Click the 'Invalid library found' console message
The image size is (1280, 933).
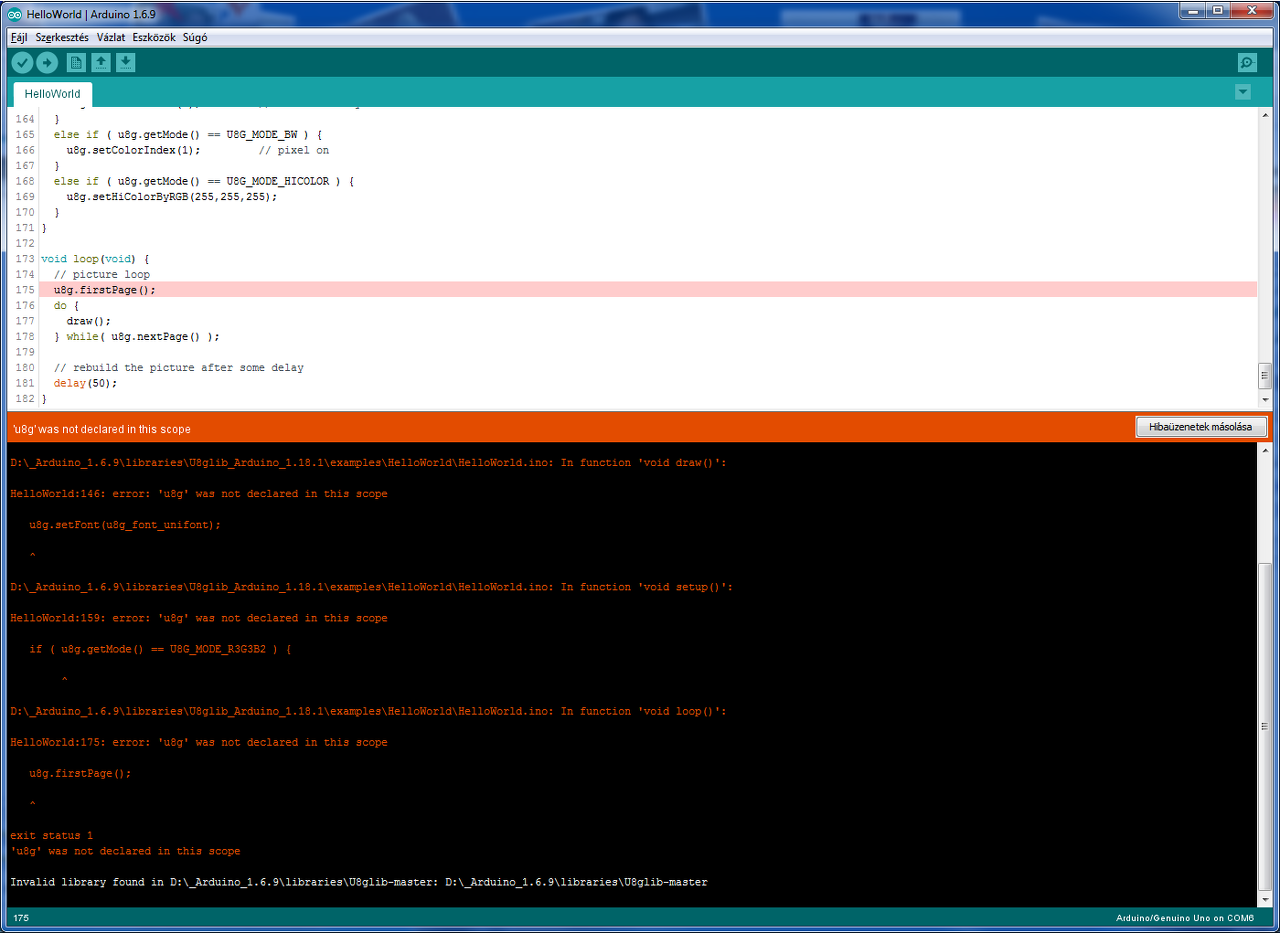(x=359, y=882)
